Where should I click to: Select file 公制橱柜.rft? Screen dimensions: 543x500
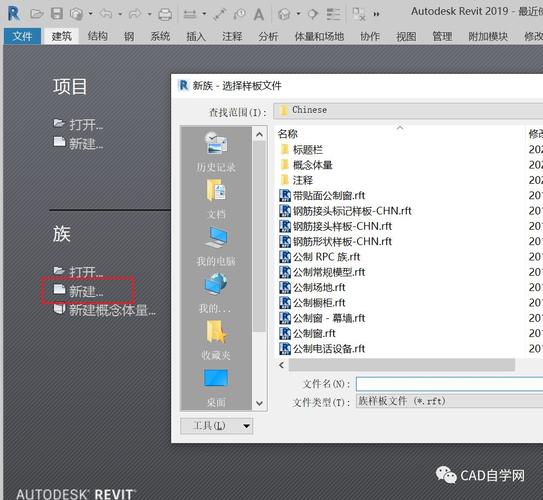(x=312, y=303)
